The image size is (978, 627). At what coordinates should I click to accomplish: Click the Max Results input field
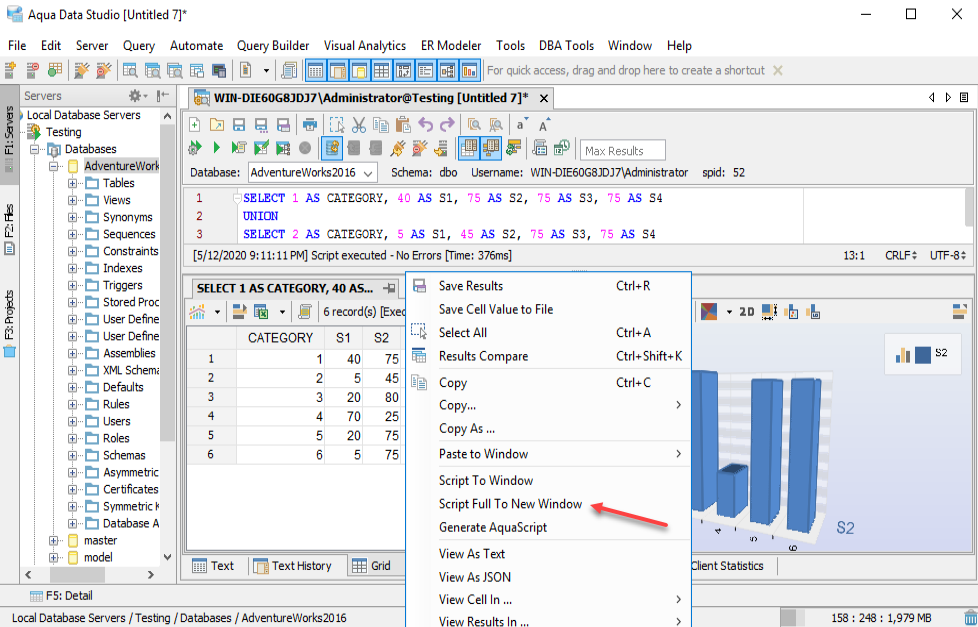624,151
